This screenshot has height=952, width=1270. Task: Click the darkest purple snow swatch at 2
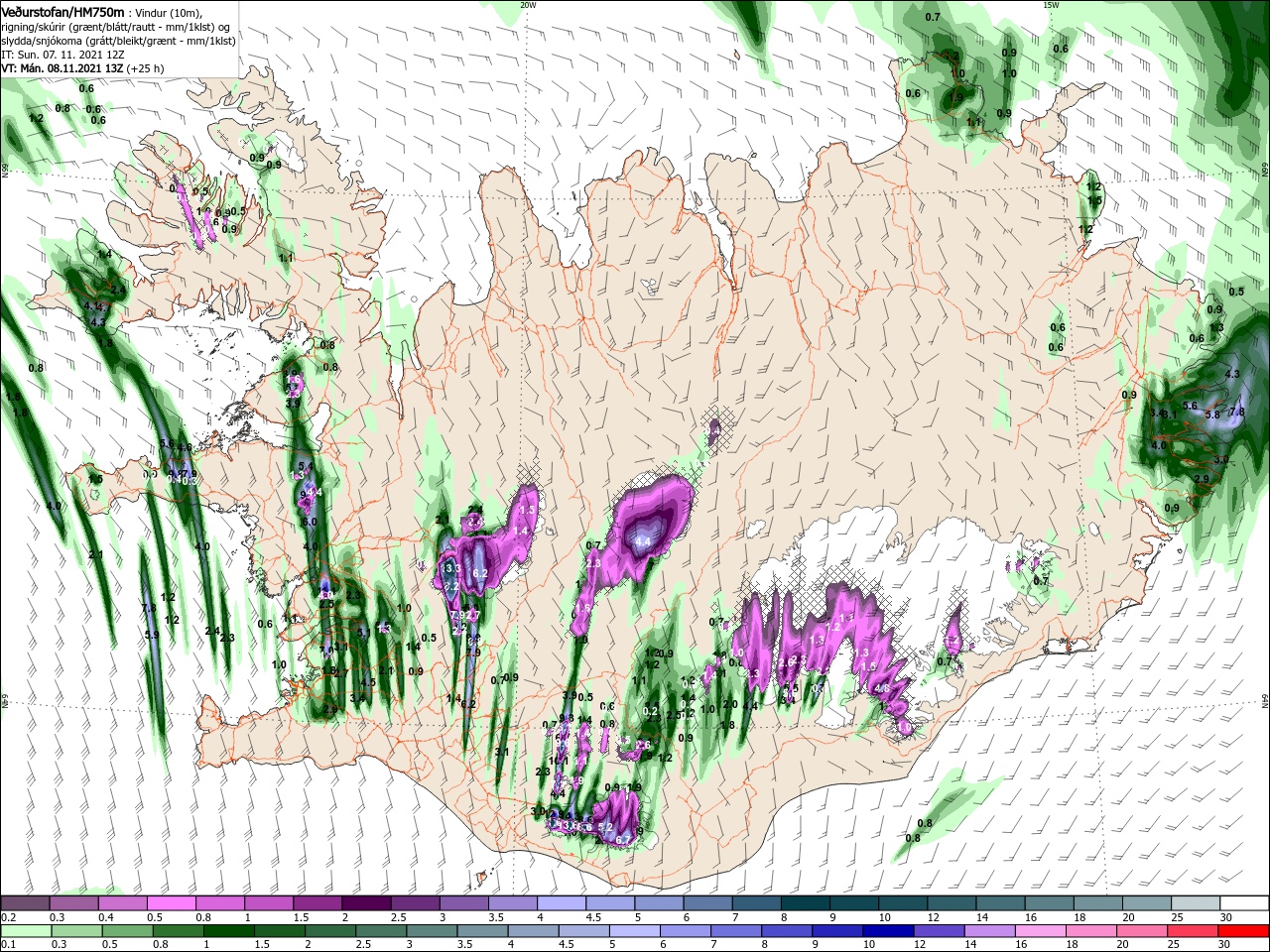point(365,902)
